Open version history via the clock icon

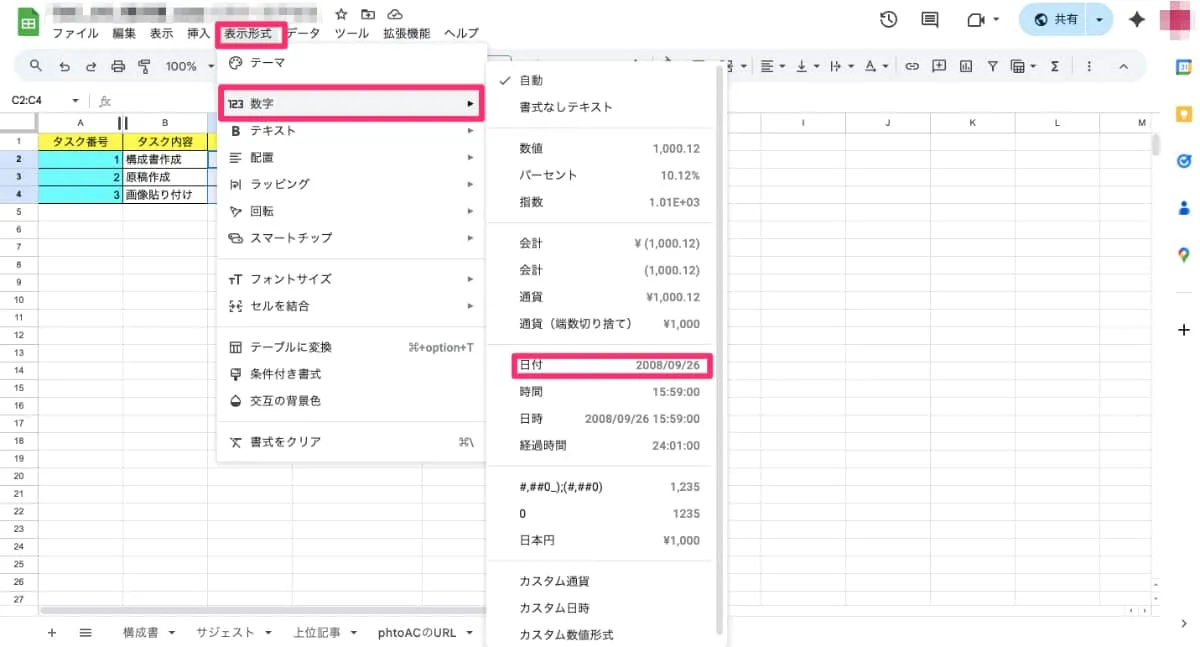888,18
